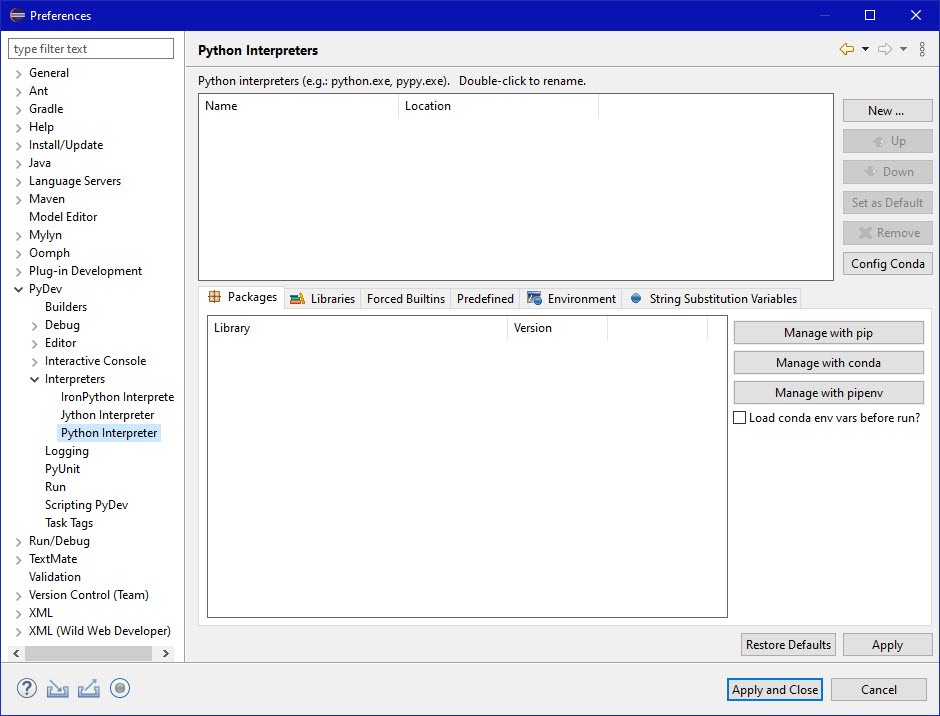Expand the Run/Debug category
This screenshot has height=716, width=940.
coord(19,541)
